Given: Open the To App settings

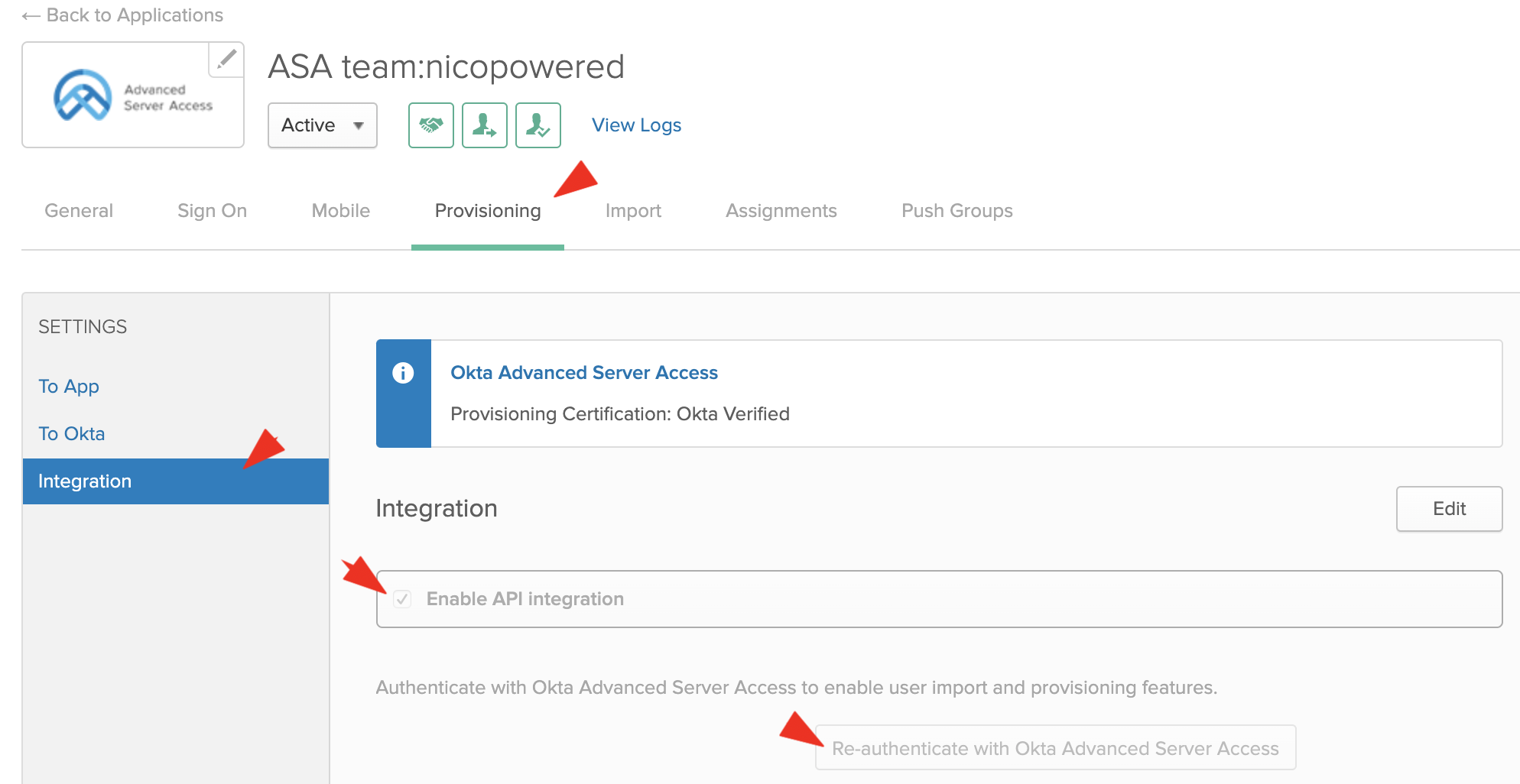Looking at the screenshot, I should [69, 387].
